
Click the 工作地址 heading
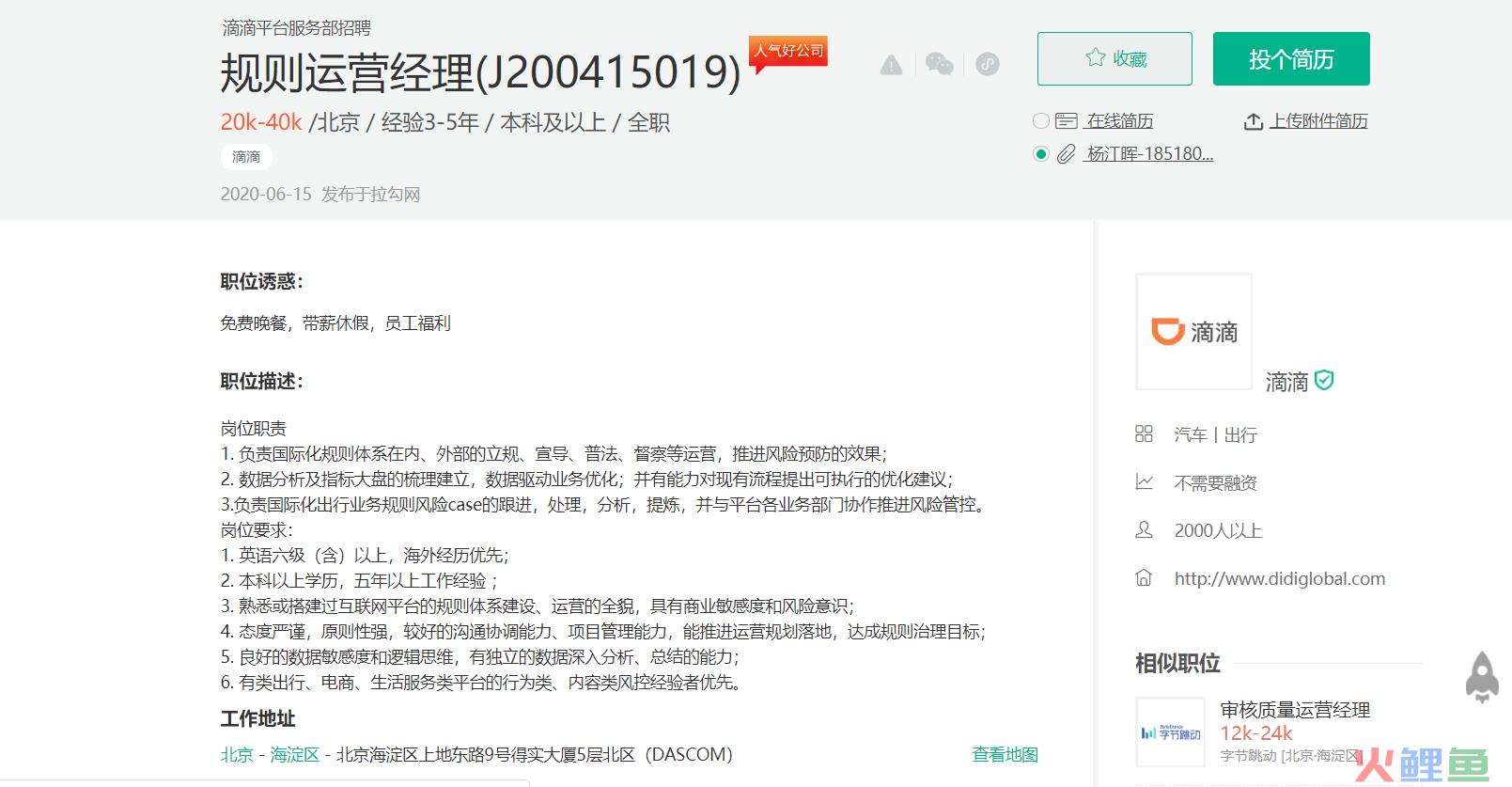point(258,718)
